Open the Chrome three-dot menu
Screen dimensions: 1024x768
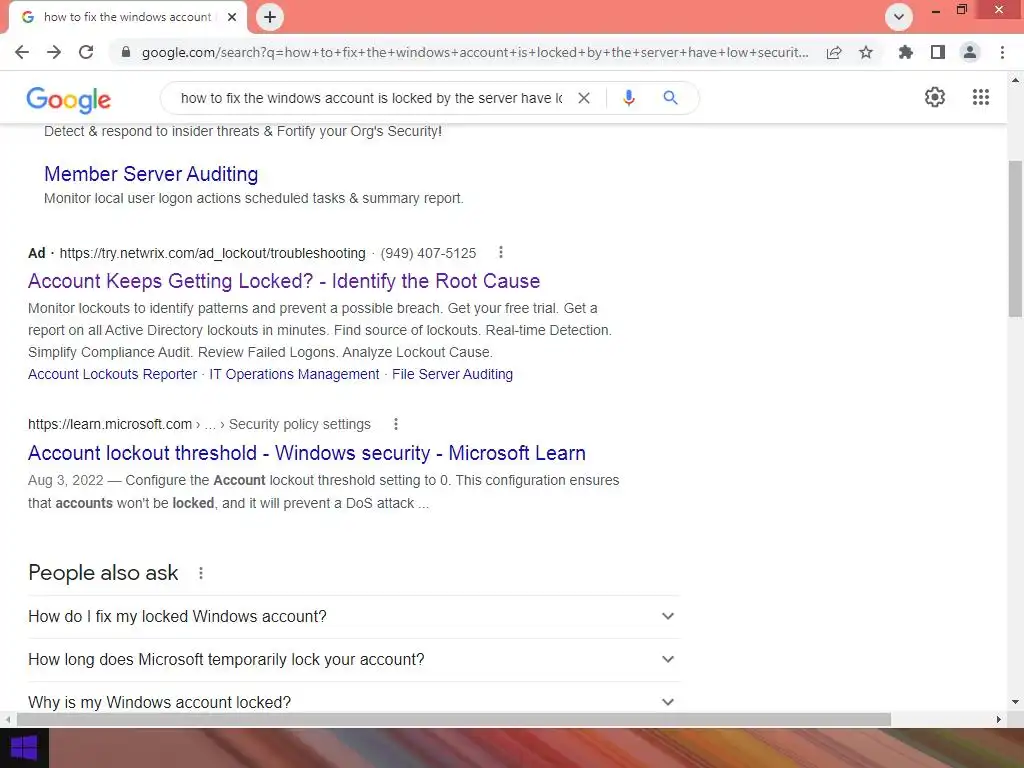[1002, 52]
